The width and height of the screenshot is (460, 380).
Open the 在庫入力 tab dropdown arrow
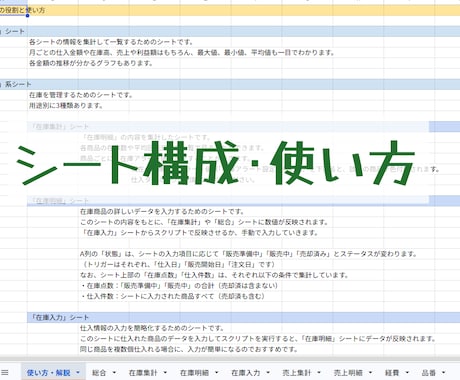(268, 372)
